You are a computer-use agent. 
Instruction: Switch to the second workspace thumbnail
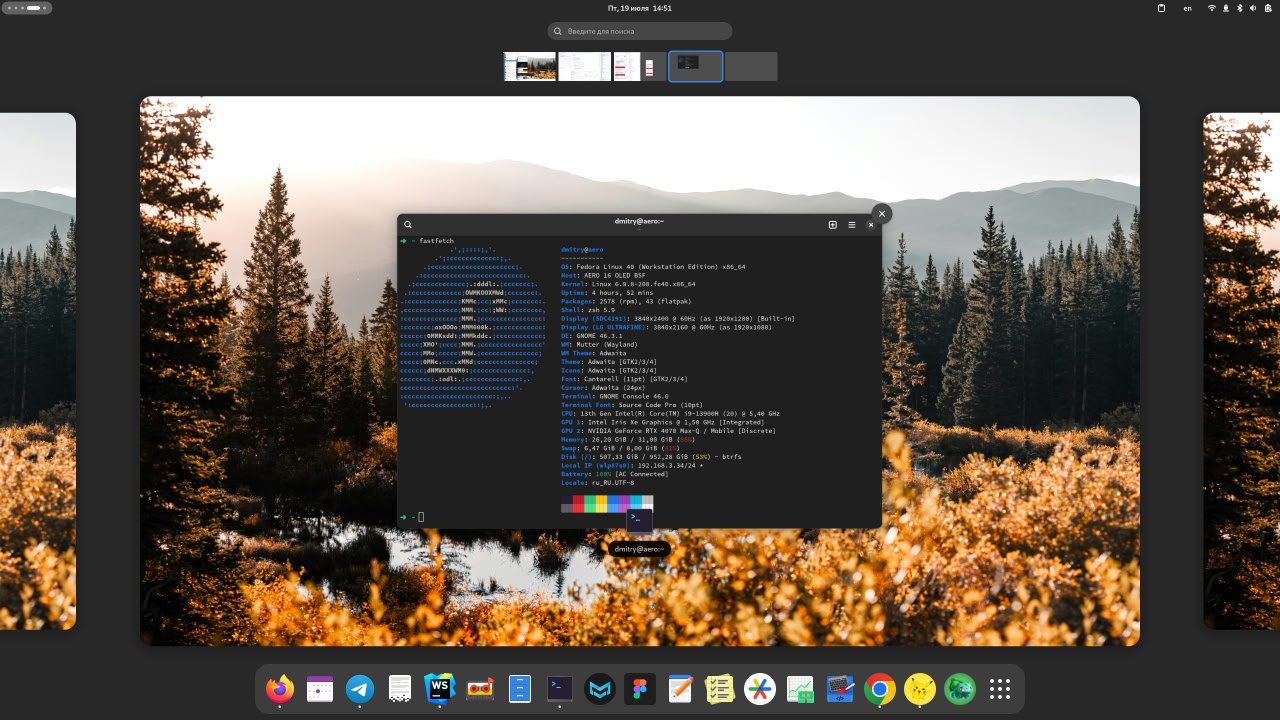[x=584, y=66]
